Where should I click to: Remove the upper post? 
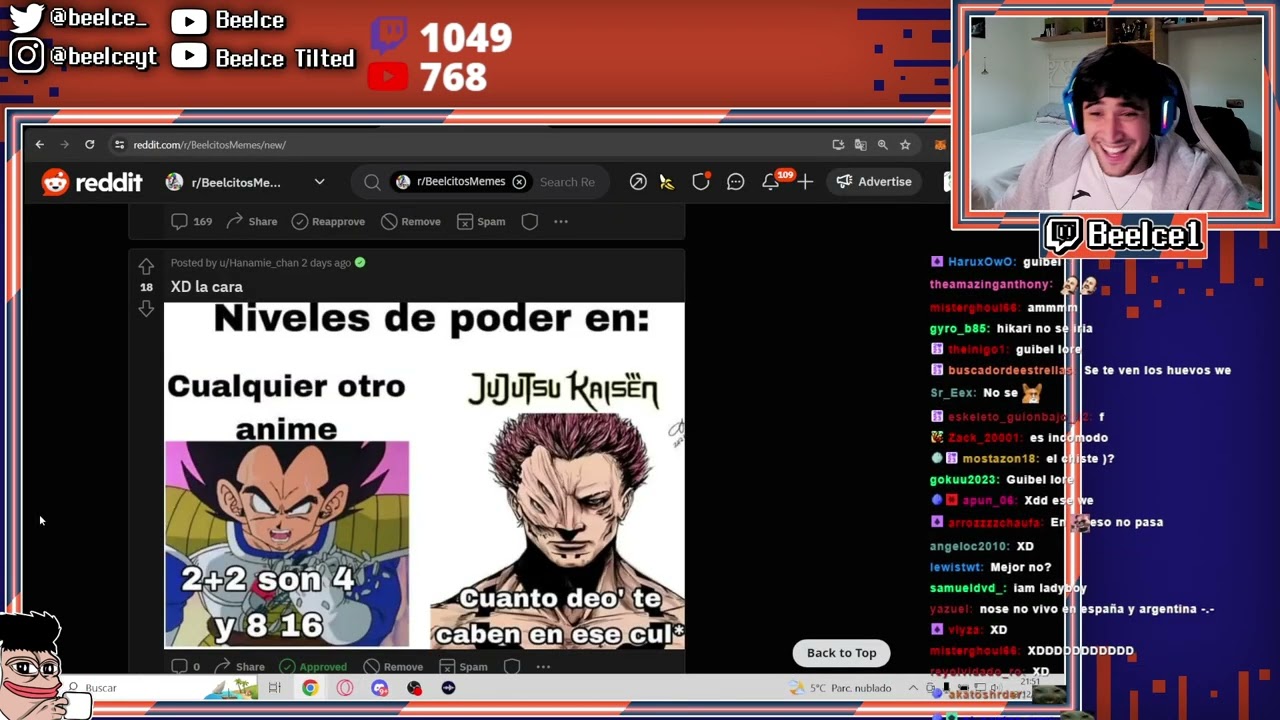(410, 221)
